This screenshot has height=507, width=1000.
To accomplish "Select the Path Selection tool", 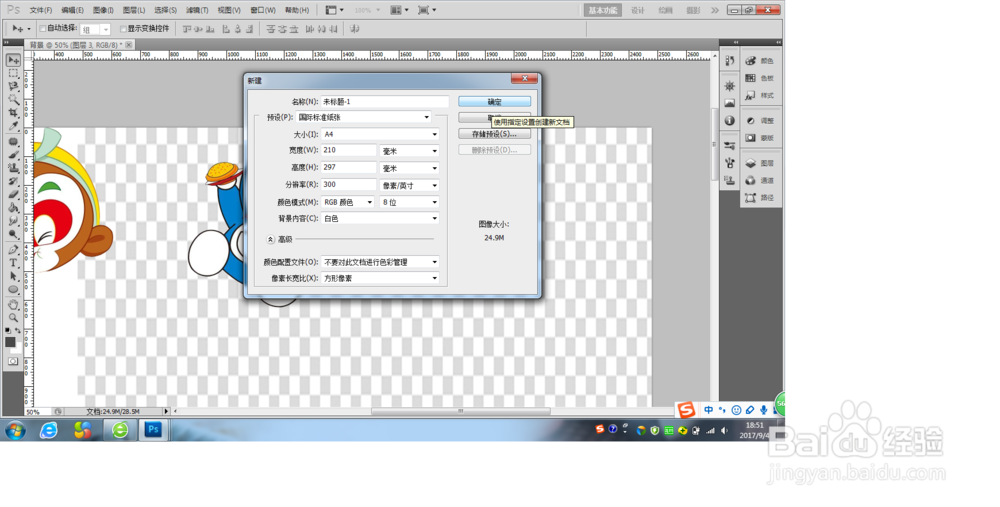I will pos(13,276).
